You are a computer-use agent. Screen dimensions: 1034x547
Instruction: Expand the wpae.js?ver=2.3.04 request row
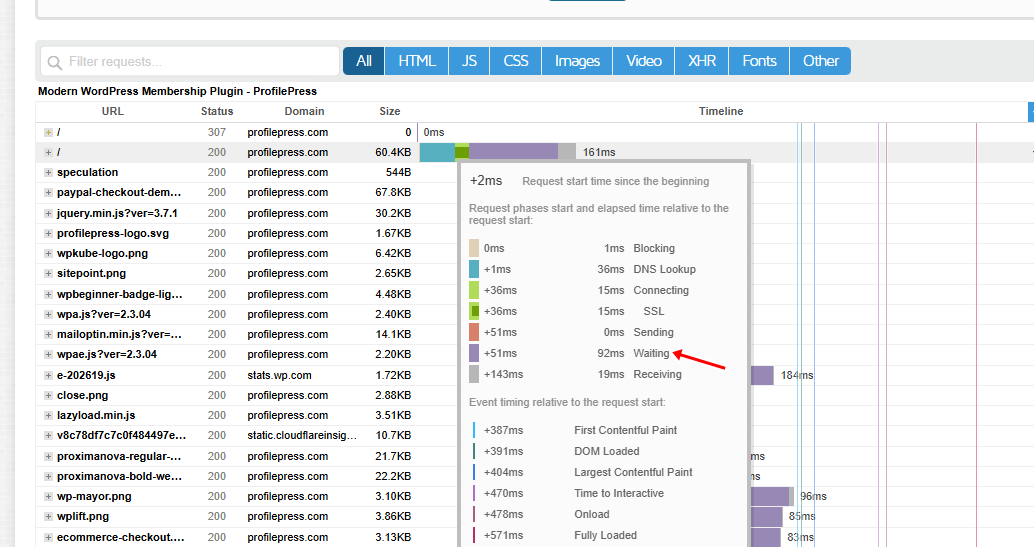(48, 354)
